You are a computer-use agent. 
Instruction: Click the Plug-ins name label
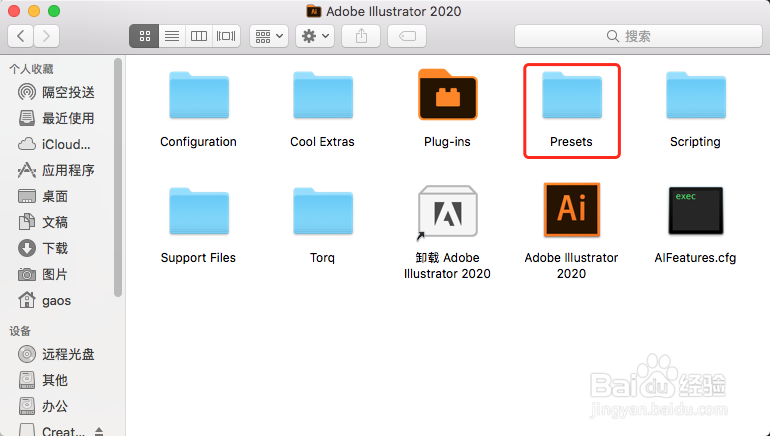447,141
